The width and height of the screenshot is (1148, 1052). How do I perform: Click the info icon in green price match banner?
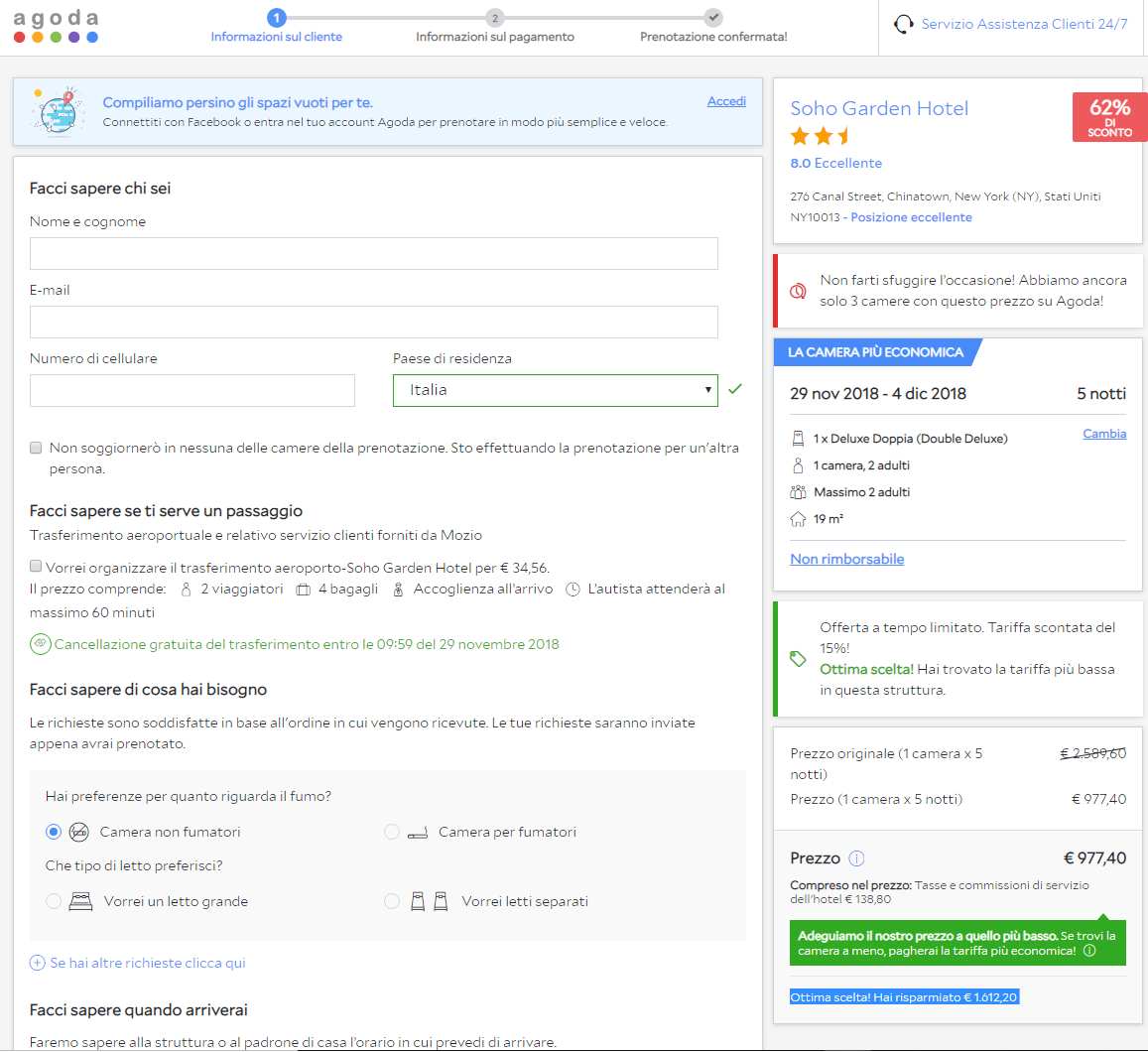coord(1089,951)
